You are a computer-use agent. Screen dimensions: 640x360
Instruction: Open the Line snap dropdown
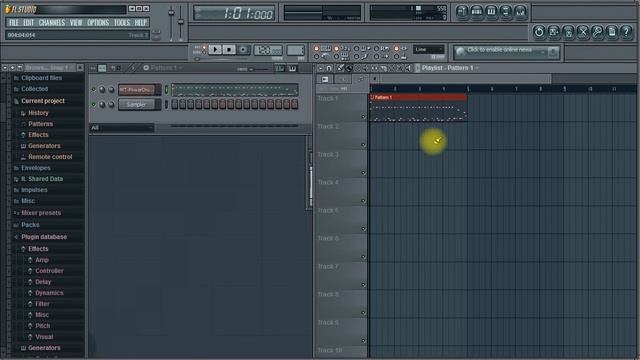(428, 49)
